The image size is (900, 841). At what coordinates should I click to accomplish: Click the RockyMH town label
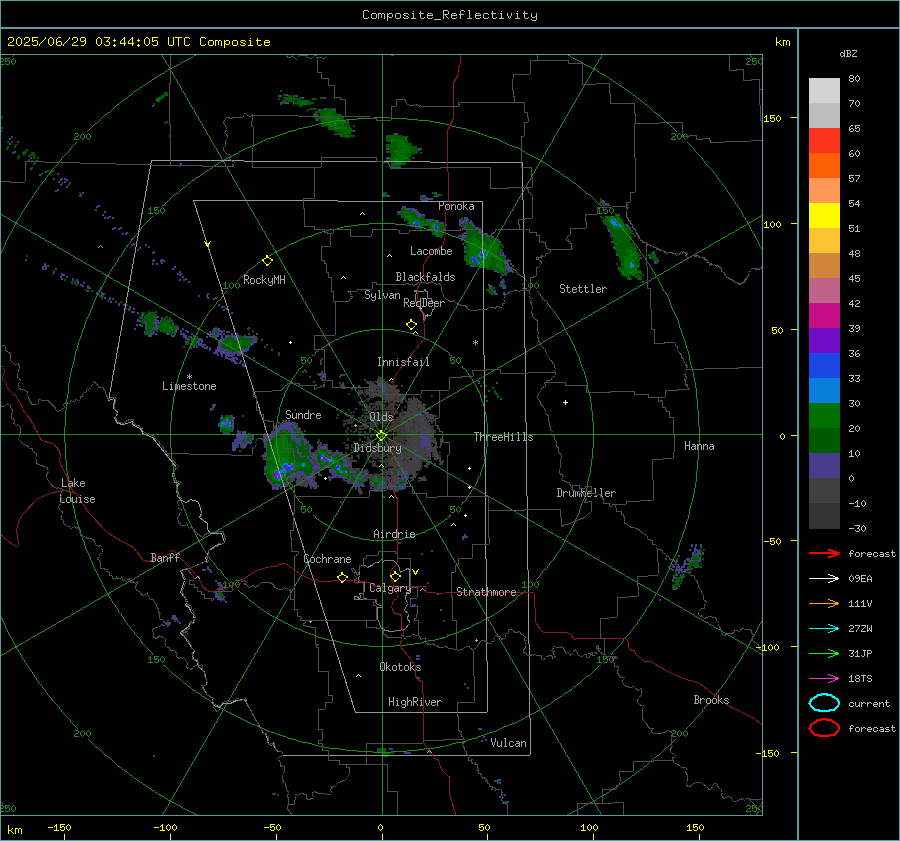point(264,280)
